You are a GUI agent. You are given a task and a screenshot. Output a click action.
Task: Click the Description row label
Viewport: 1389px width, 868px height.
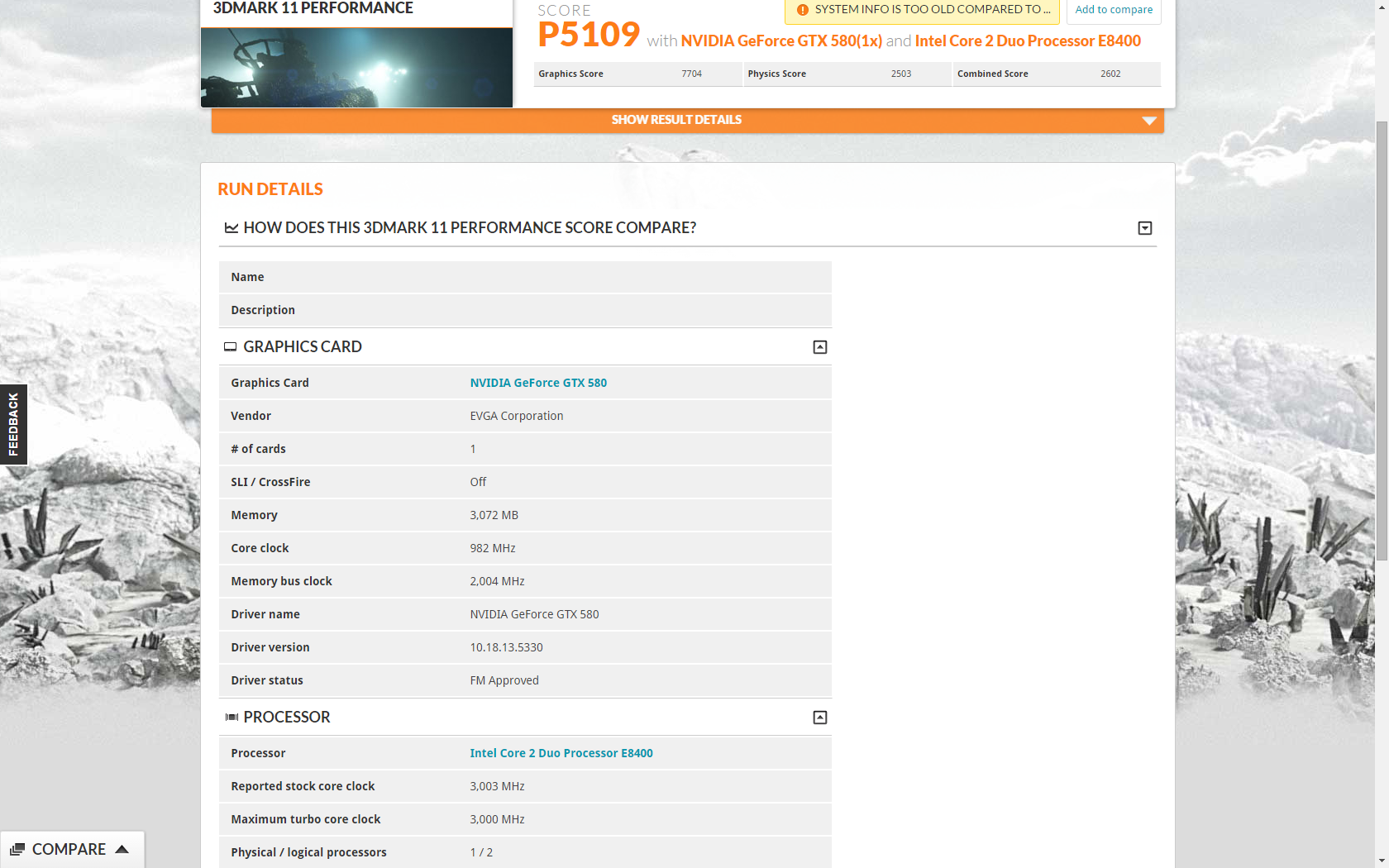pyautogui.click(x=263, y=310)
